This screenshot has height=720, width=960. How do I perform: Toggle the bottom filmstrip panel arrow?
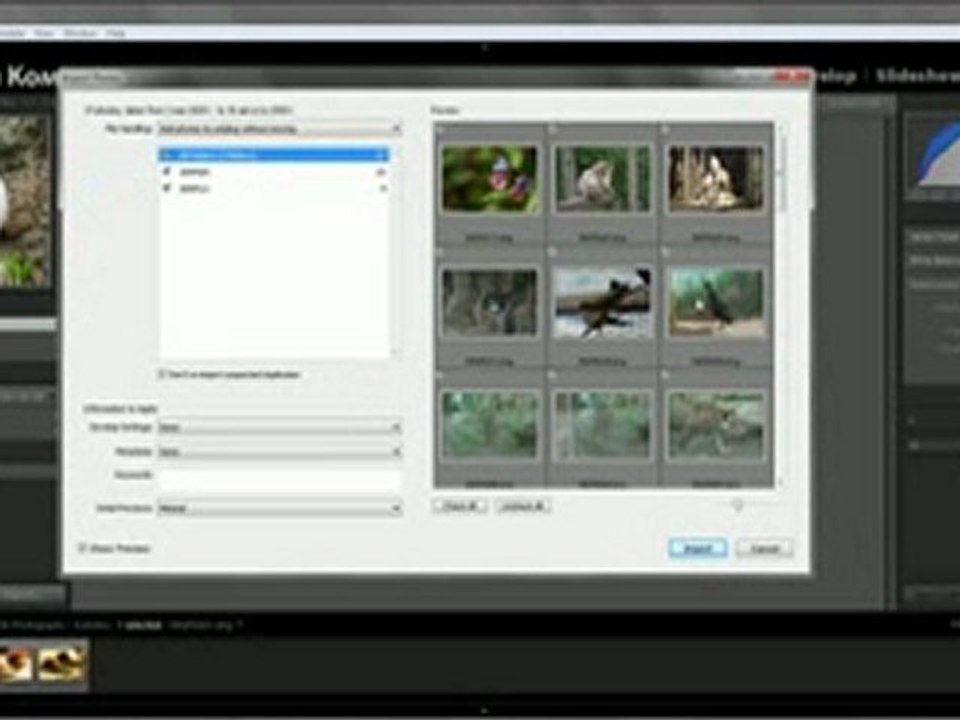(484, 711)
